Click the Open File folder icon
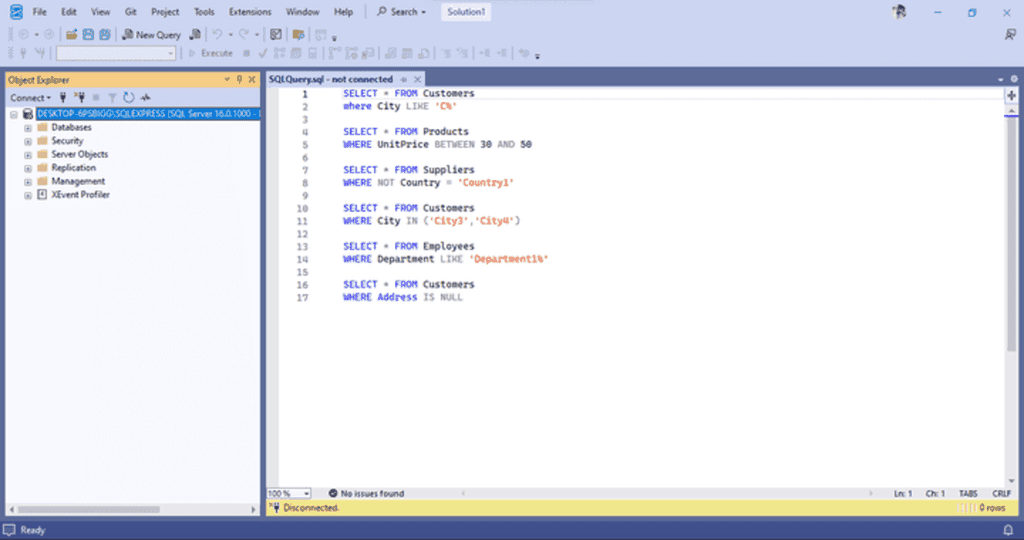This screenshot has height=540, width=1024. pyautogui.click(x=72, y=35)
